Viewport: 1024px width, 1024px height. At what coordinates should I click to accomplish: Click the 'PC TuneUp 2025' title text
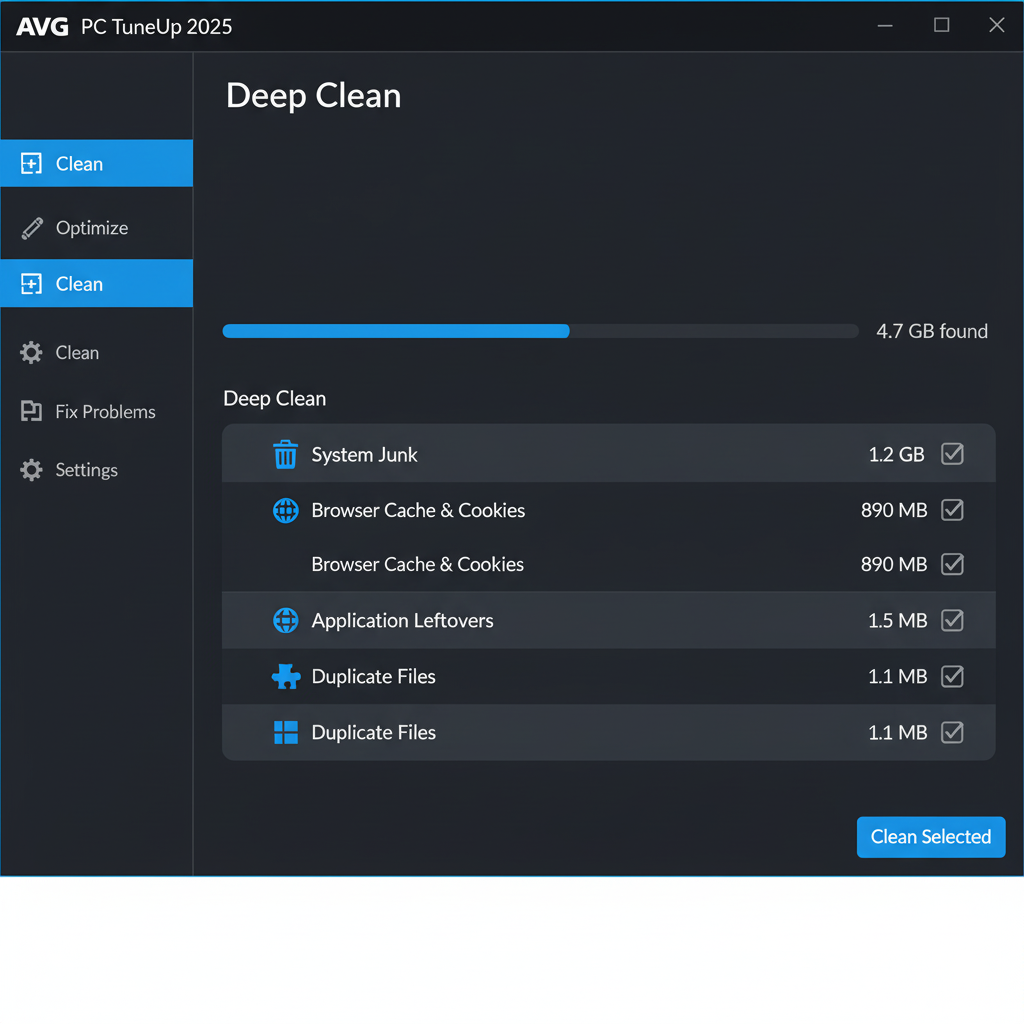(157, 27)
